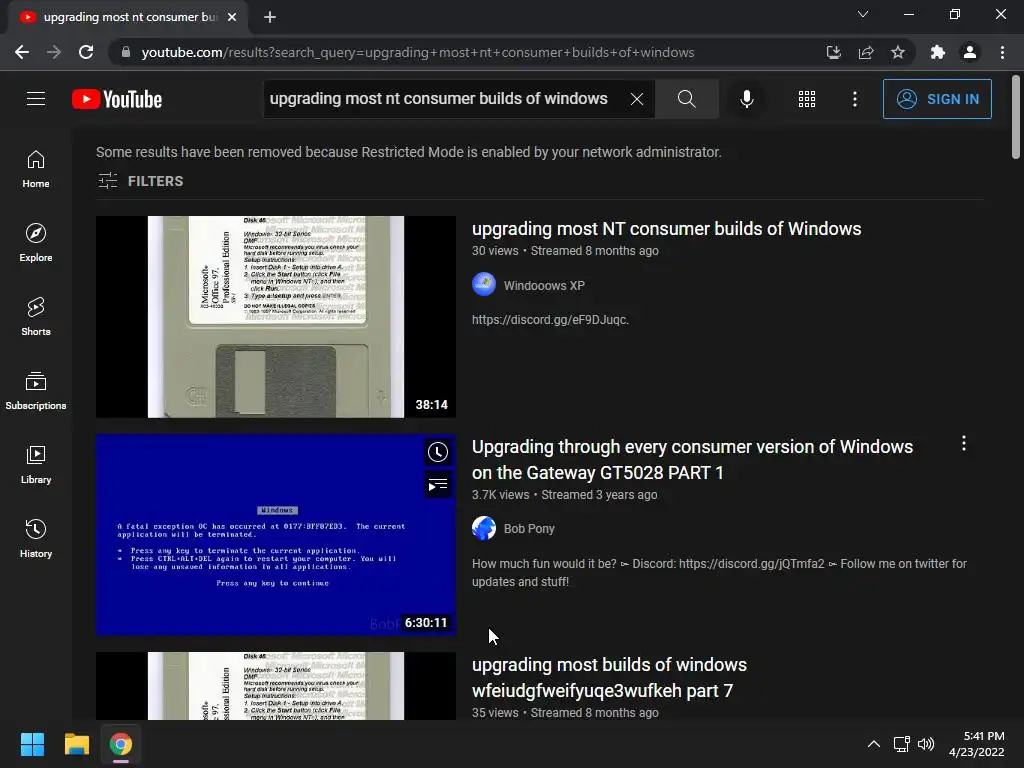Viewport: 1024px width, 768px height.
Task: Open the blue screen 6:30:11 video thumbnail
Action: (x=276, y=535)
